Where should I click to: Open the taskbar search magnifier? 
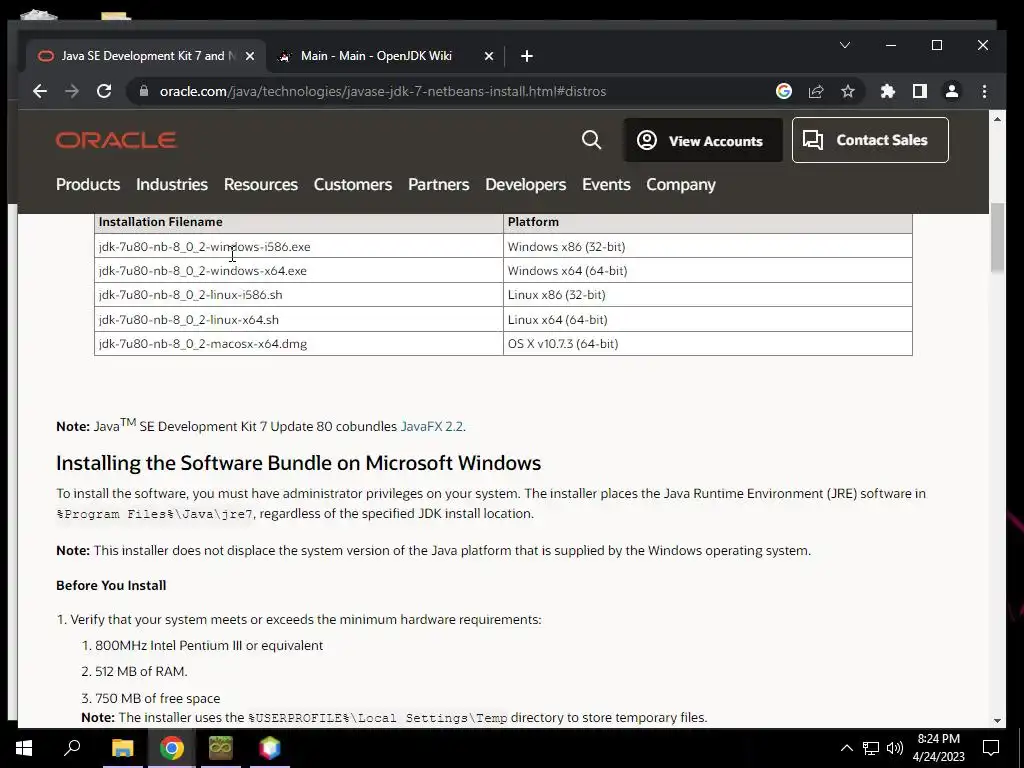pos(72,748)
